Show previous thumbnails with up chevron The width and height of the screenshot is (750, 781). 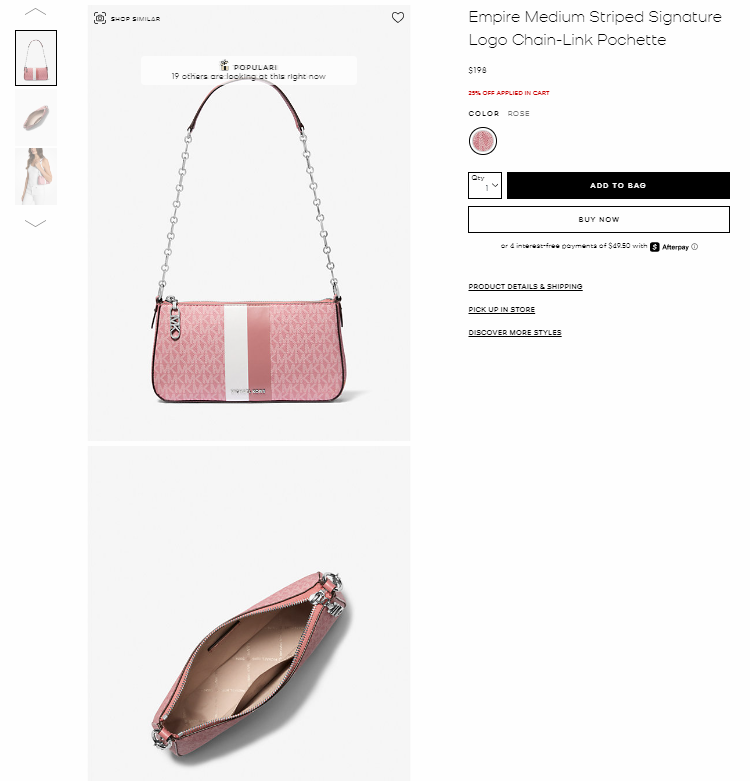pos(35,12)
